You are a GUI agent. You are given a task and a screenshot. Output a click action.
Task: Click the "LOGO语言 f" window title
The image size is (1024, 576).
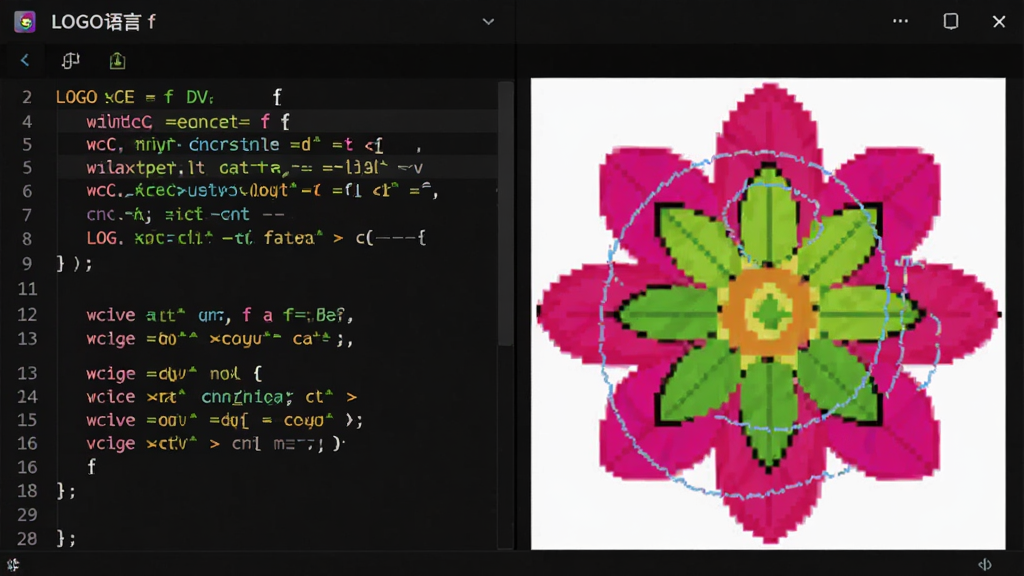(x=103, y=22)
